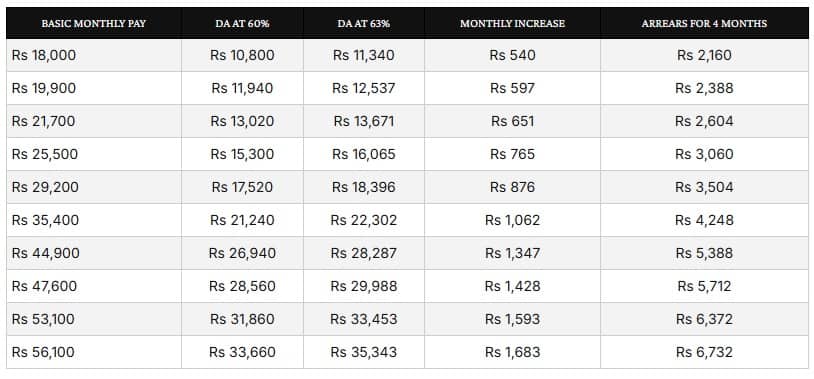Viewport: 814px width, 379px height.
Task: Click the Monthly Increase column header
Action: tap(512, 23)
